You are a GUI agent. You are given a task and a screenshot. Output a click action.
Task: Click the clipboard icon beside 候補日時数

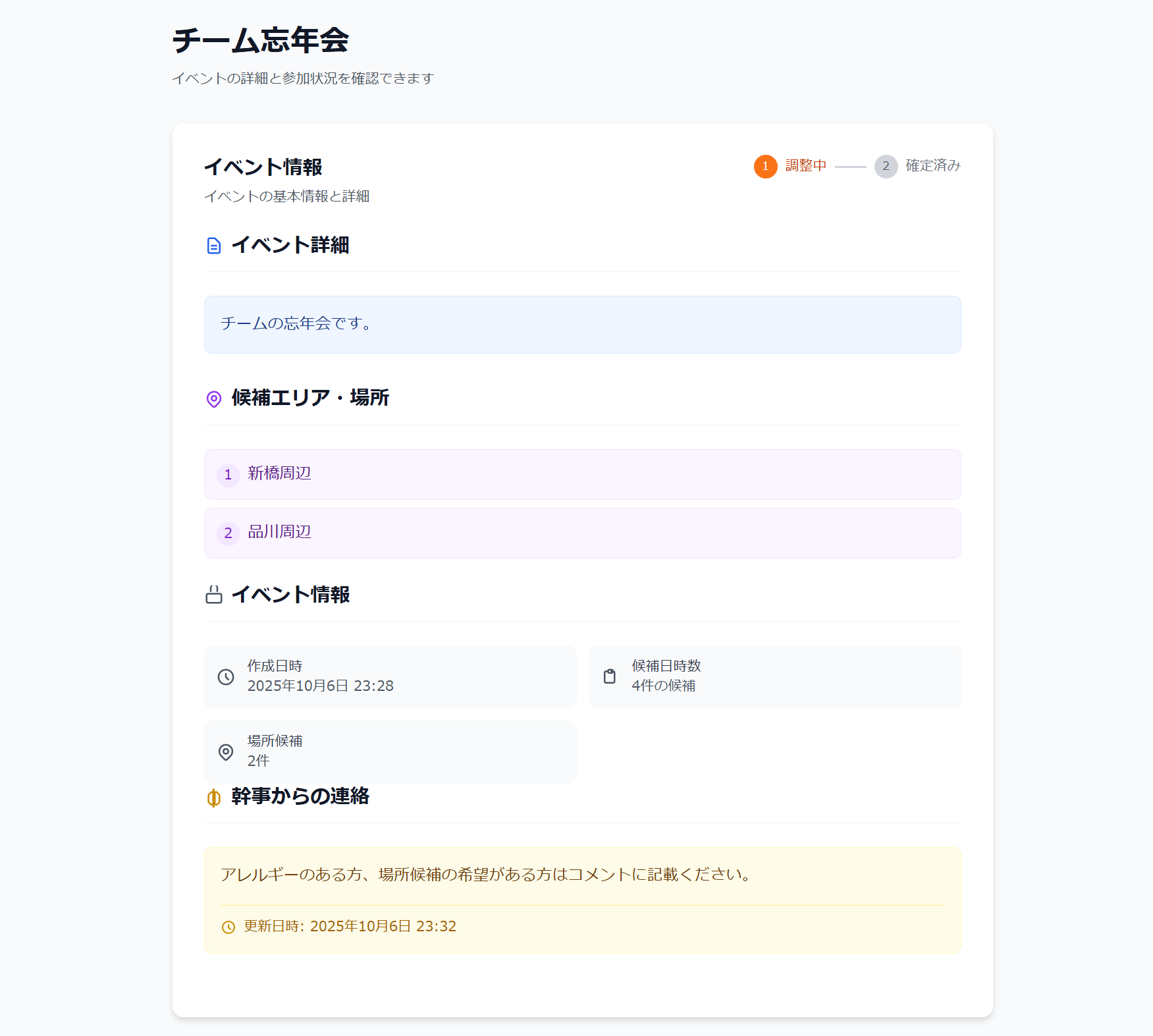(610, 676)
